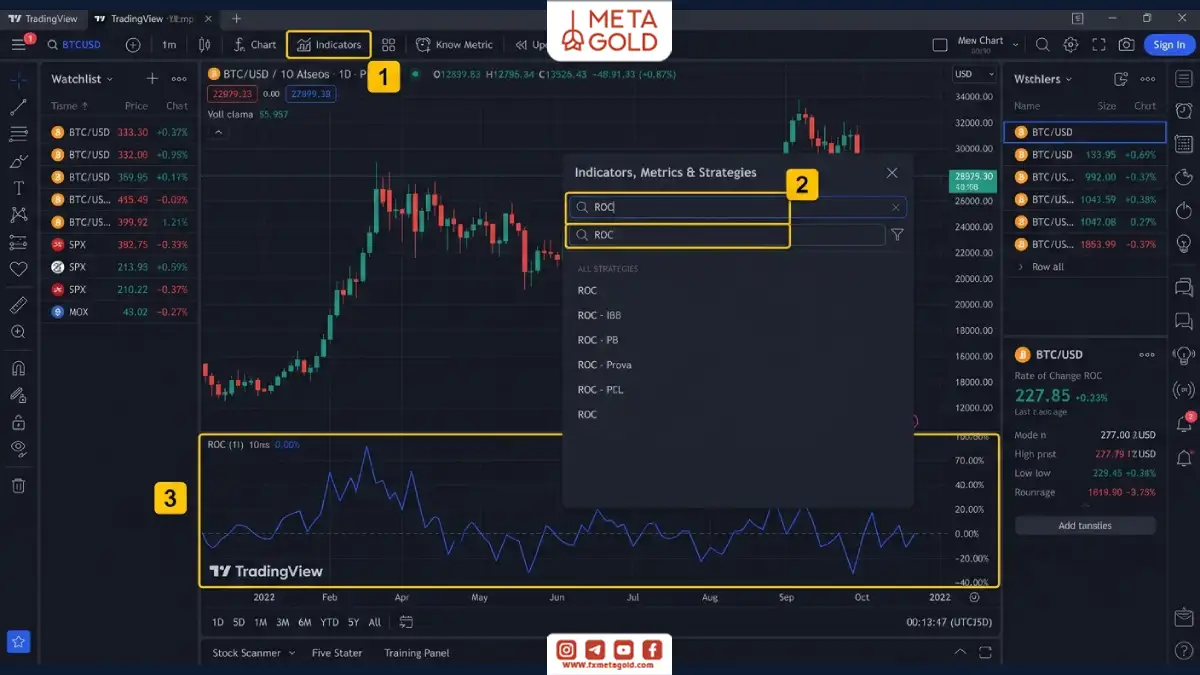
Task: Collapse bottom panel with up chevron
Action: (960, 652)
